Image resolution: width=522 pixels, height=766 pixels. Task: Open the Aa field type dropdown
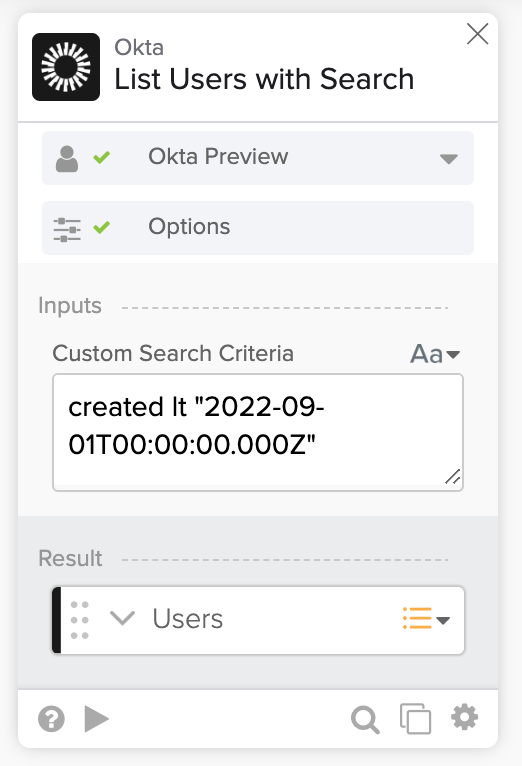tap(435, 354)
